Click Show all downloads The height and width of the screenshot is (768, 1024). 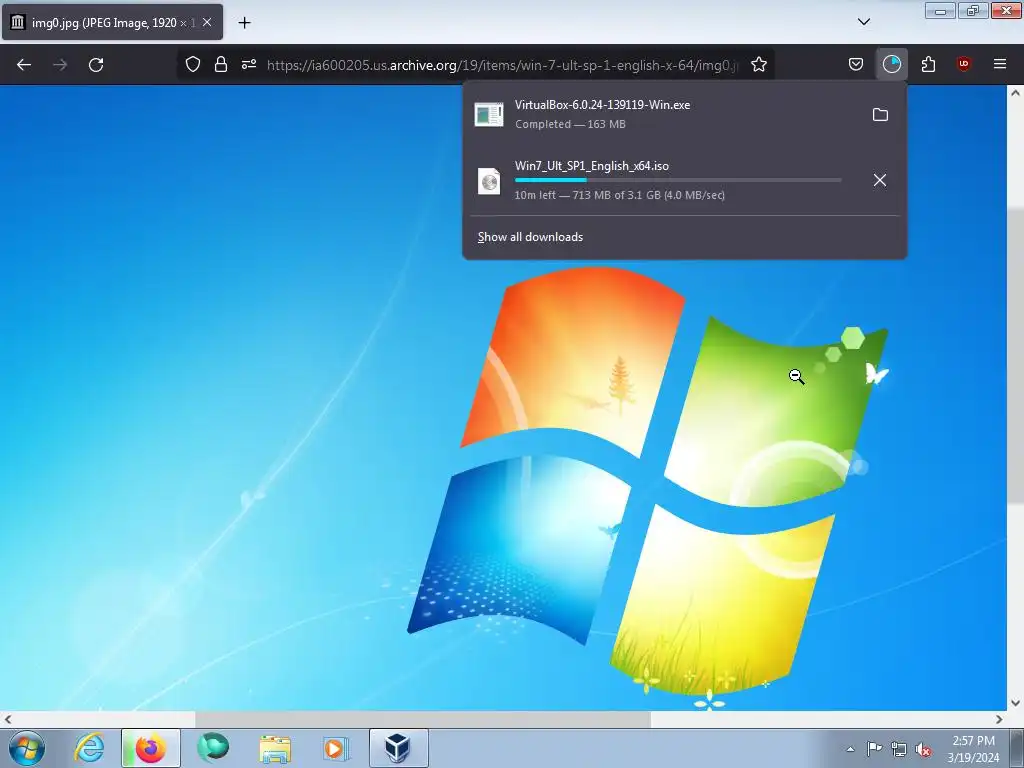[530, 237]
